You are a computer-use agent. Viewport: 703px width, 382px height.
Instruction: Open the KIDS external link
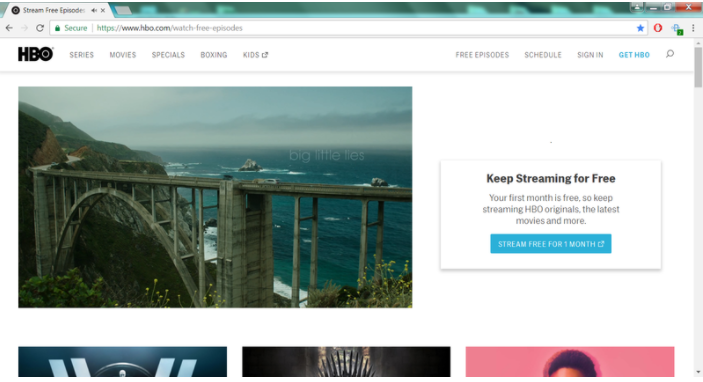[255, 55]
